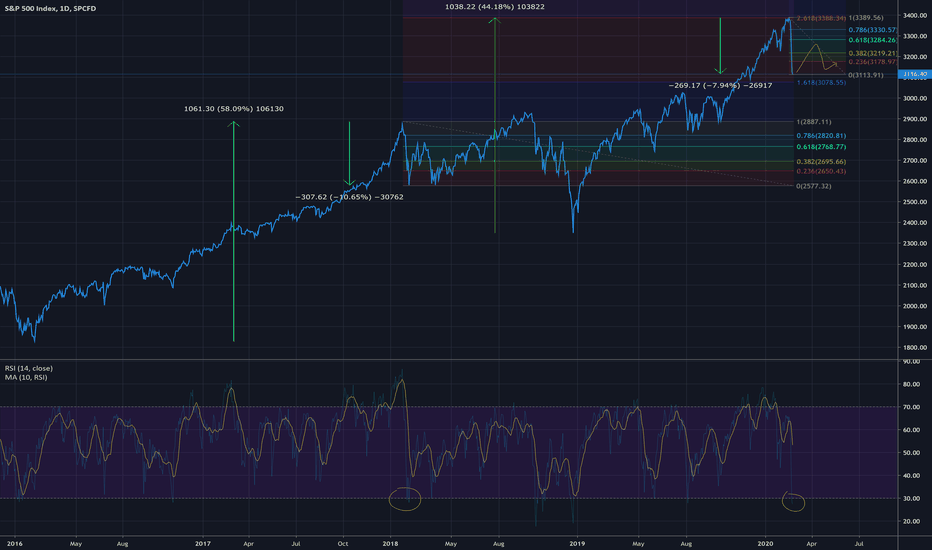
Task: Click 80.00 on the RSI scale
Action: click(911, 384)
